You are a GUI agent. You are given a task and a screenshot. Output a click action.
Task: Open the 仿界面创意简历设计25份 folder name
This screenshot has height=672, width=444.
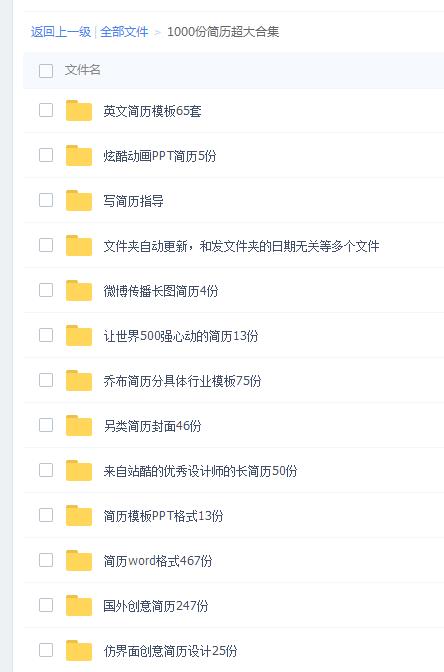[x=170, y=651]
